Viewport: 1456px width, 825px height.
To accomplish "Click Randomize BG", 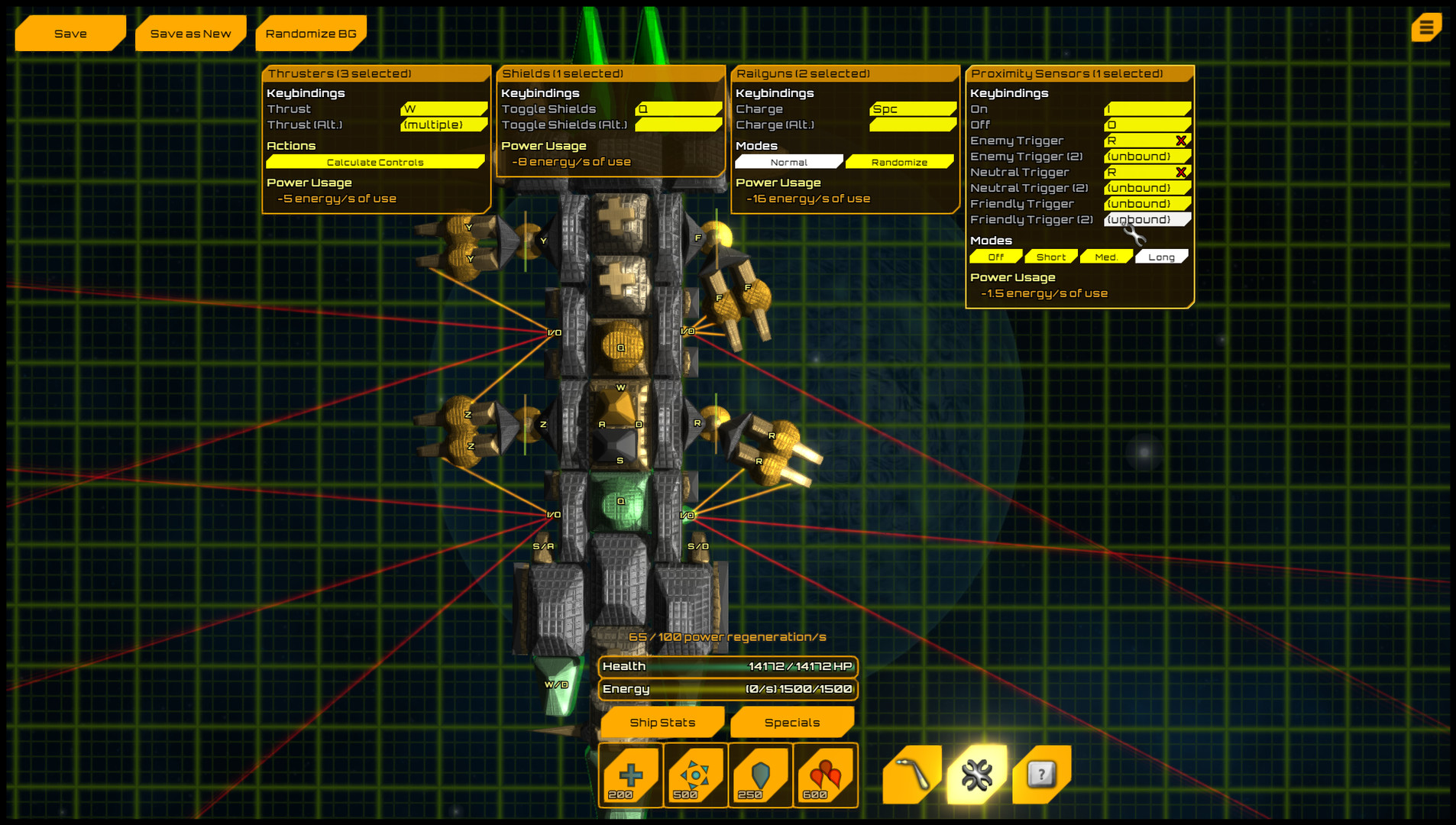I will [x=310, y=33].
